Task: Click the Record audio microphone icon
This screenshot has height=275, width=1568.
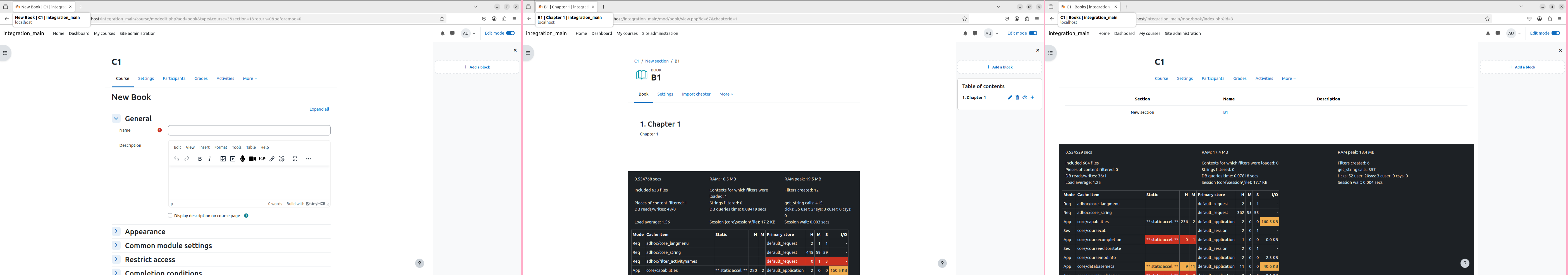Action: tap(242, 158)
